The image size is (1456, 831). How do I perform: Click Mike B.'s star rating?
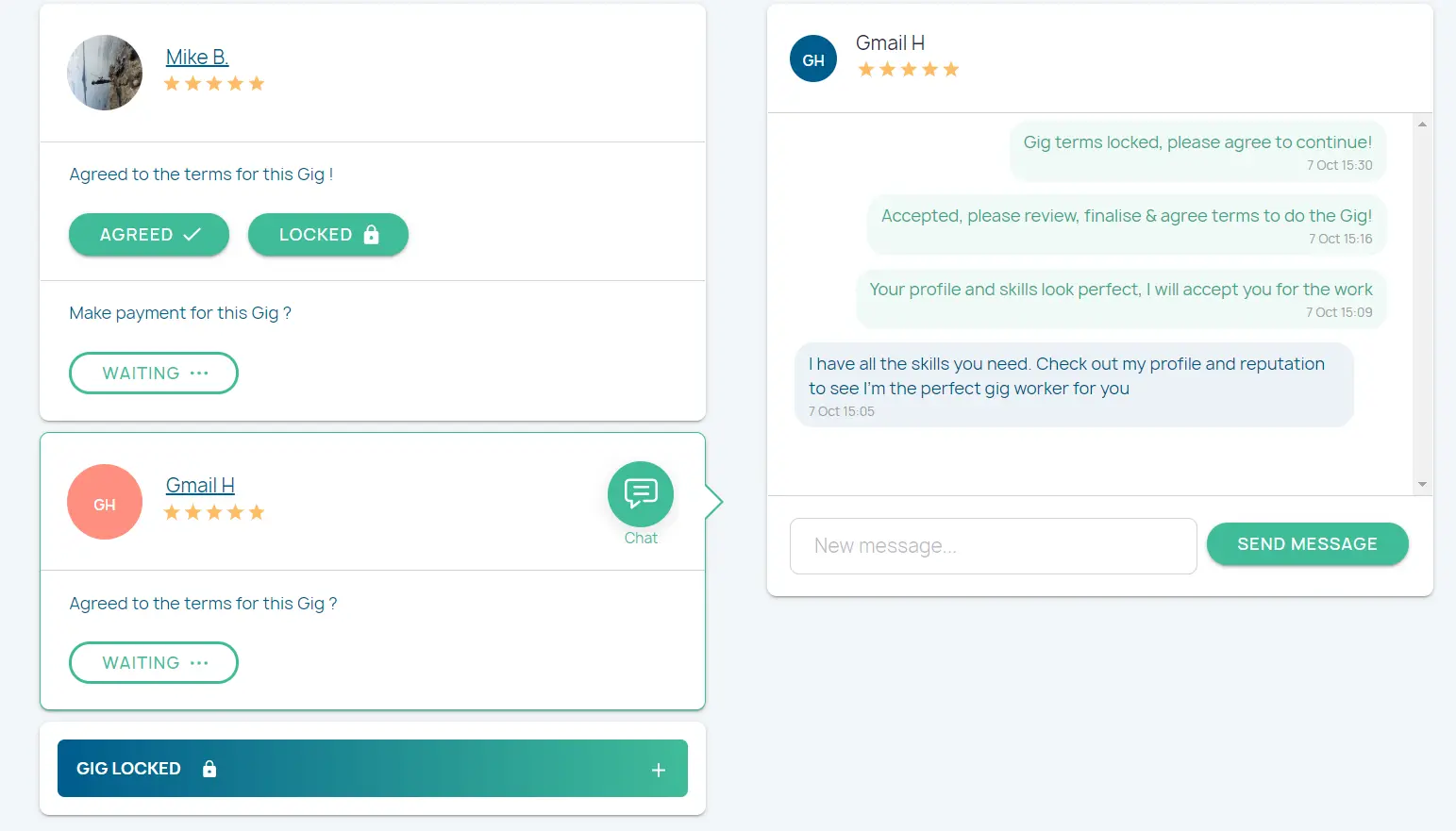coord(214,84)
